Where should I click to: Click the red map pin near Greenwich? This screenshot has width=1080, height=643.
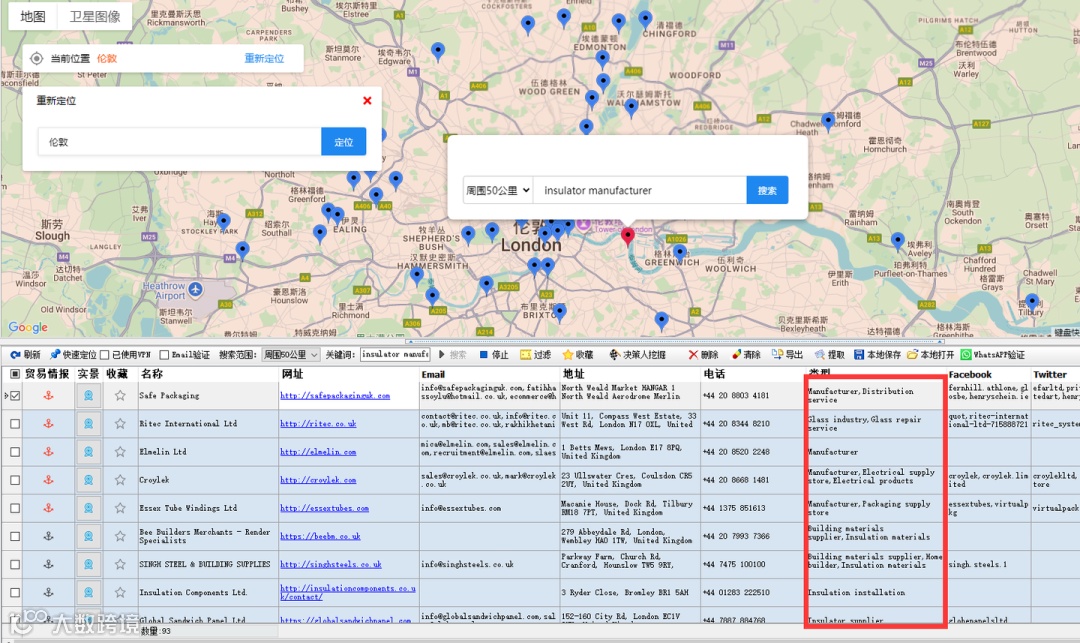click(x=627, y=237)
